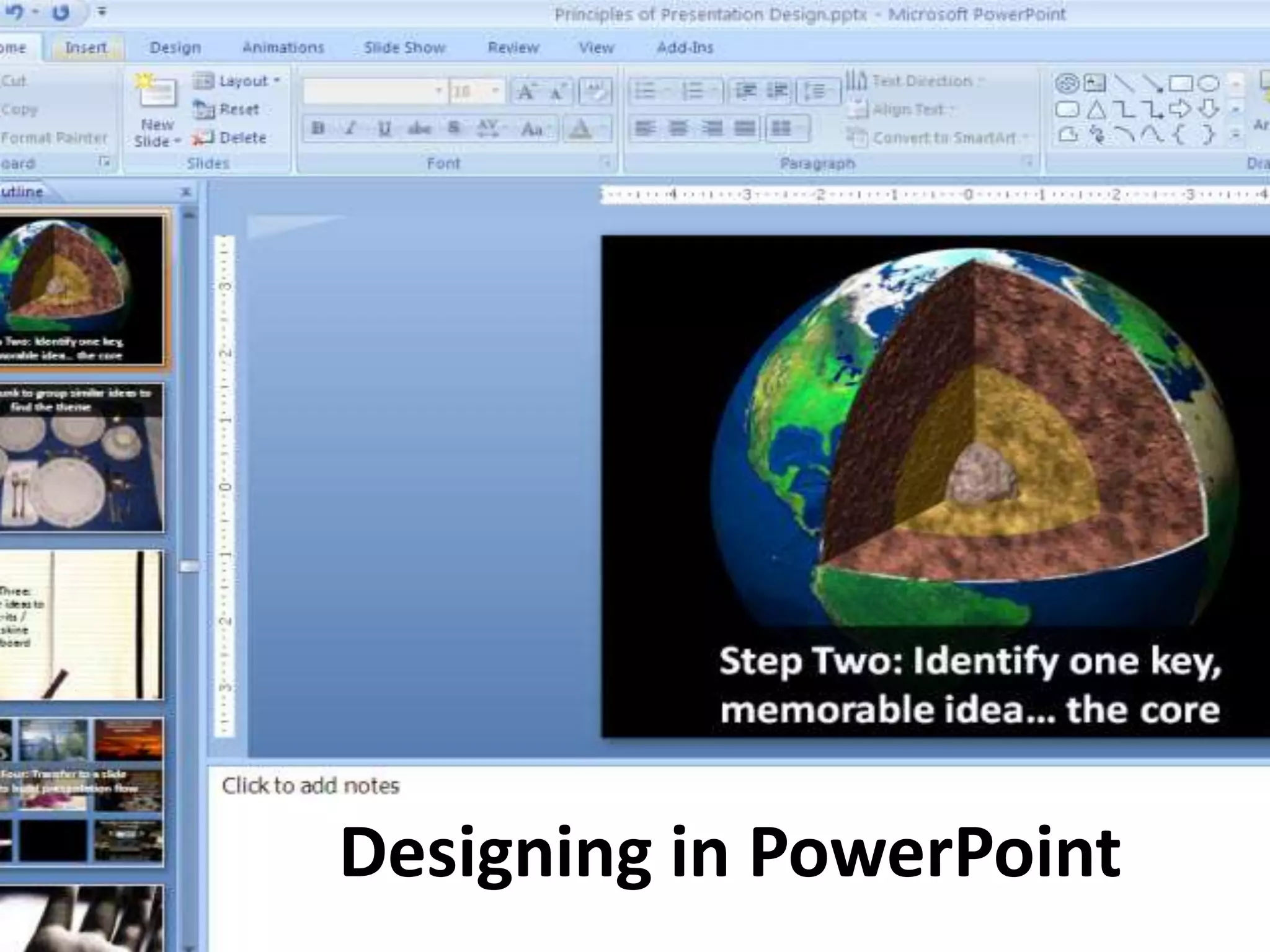Click the bulleted list icon
Viewport: 1270px width, 952px height.
tap(646, 92)
